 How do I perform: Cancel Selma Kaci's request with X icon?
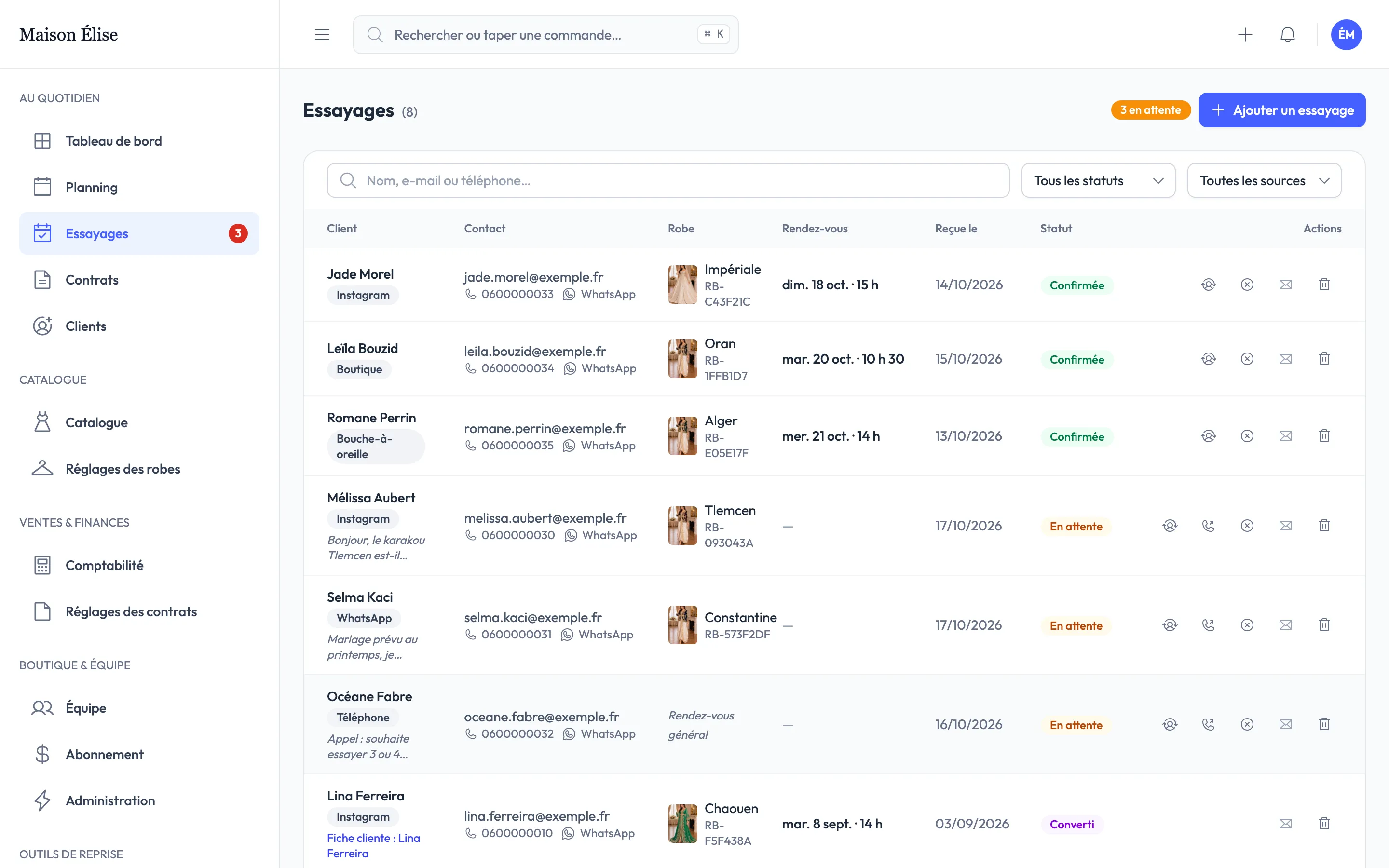pyautogui.click(x=1247, y=624)
